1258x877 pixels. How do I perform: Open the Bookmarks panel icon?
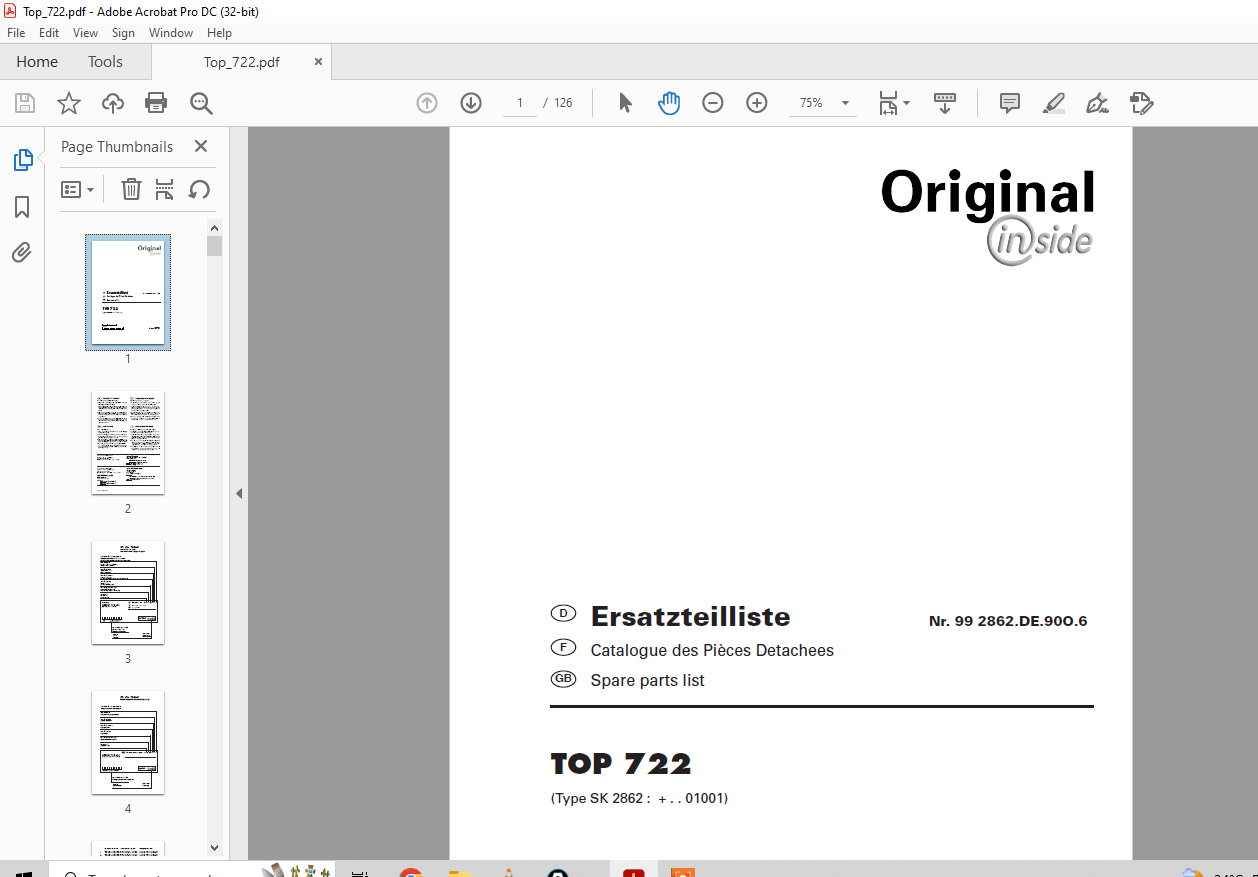pos(22,207)
